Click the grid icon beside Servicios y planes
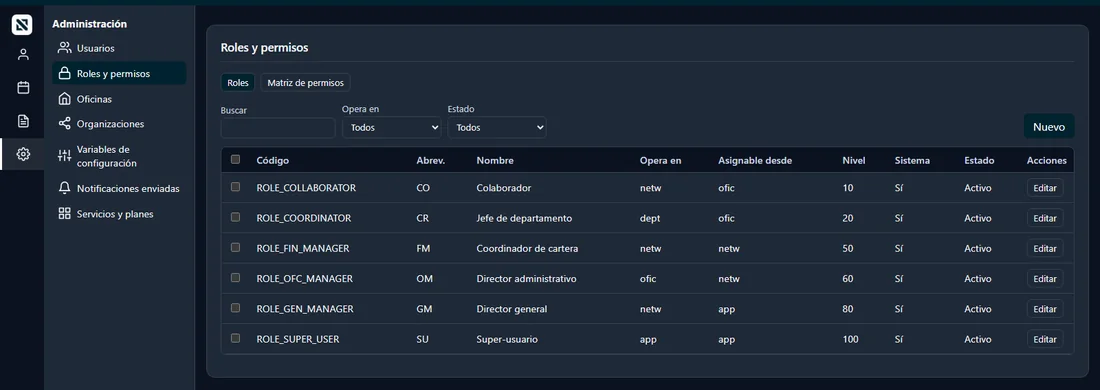Screen dimensions: 1100x390 click(65, 213)
